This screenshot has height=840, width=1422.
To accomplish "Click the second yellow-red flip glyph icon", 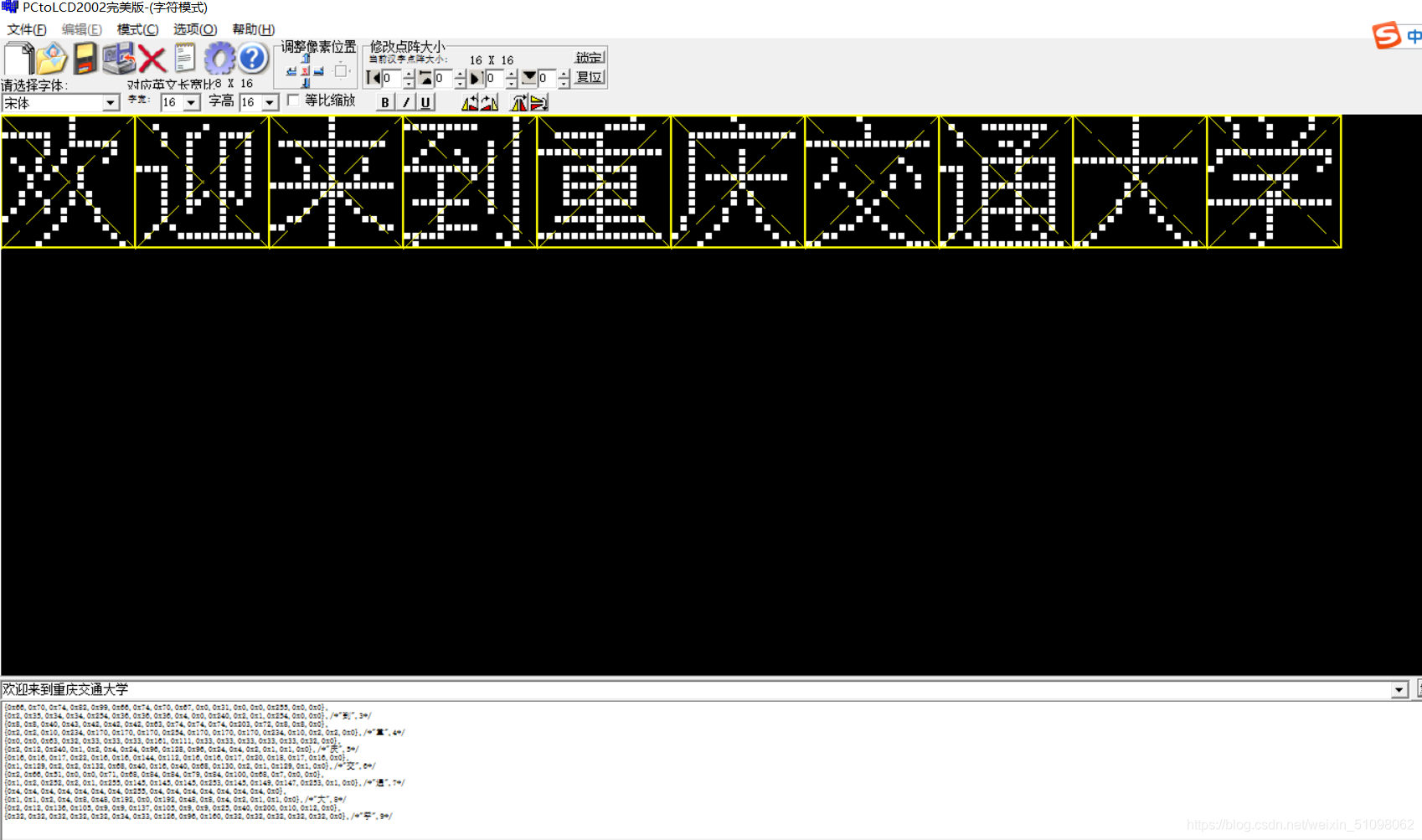I will (x=489, y=102).
